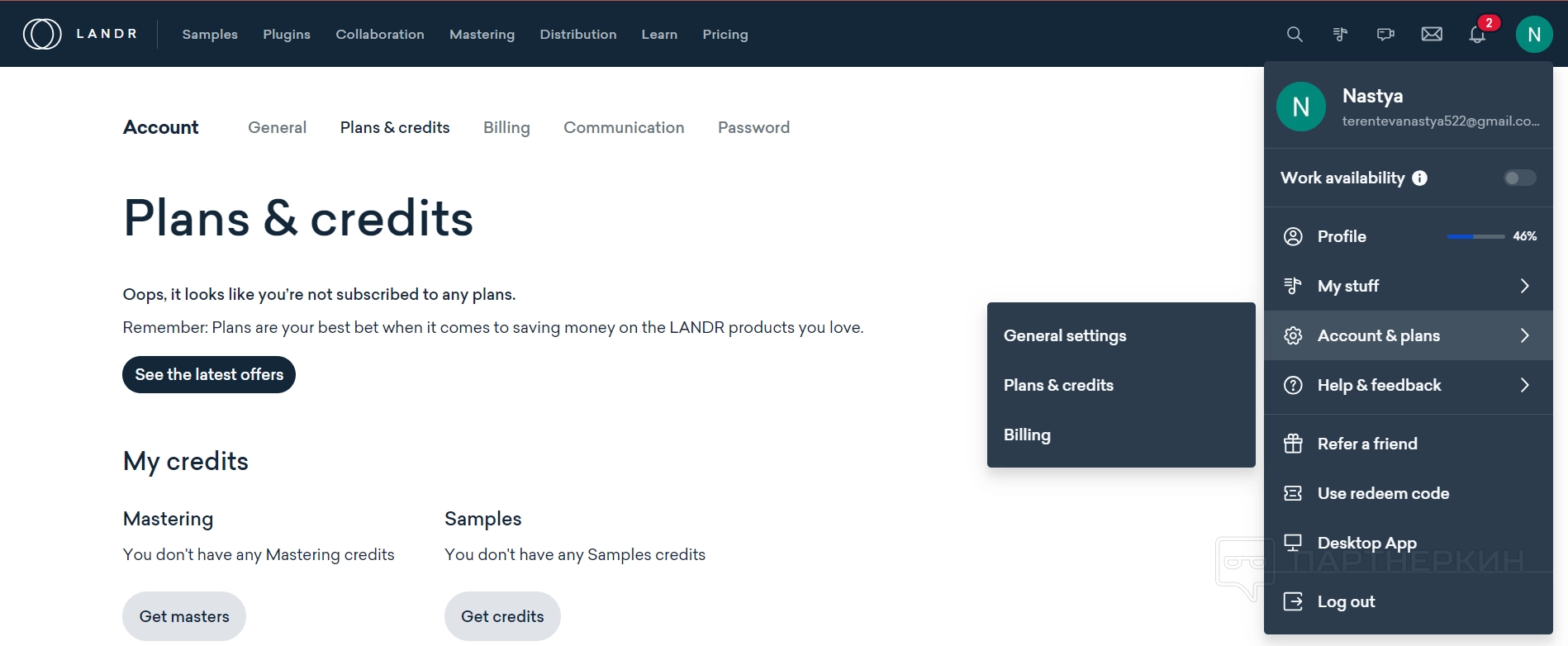1568x646 pixels.
Task: Click See the latest offers button
Action: point(209,375)
